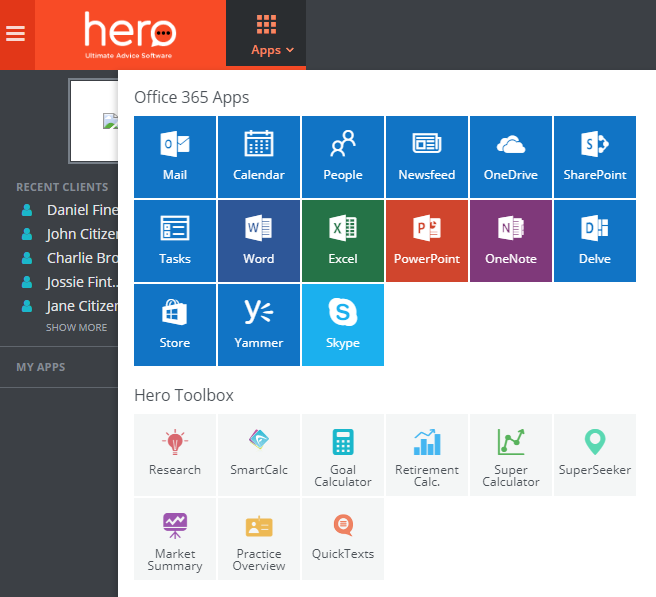Open the Research tool
The image size is (656, 597).
(175, 455)
